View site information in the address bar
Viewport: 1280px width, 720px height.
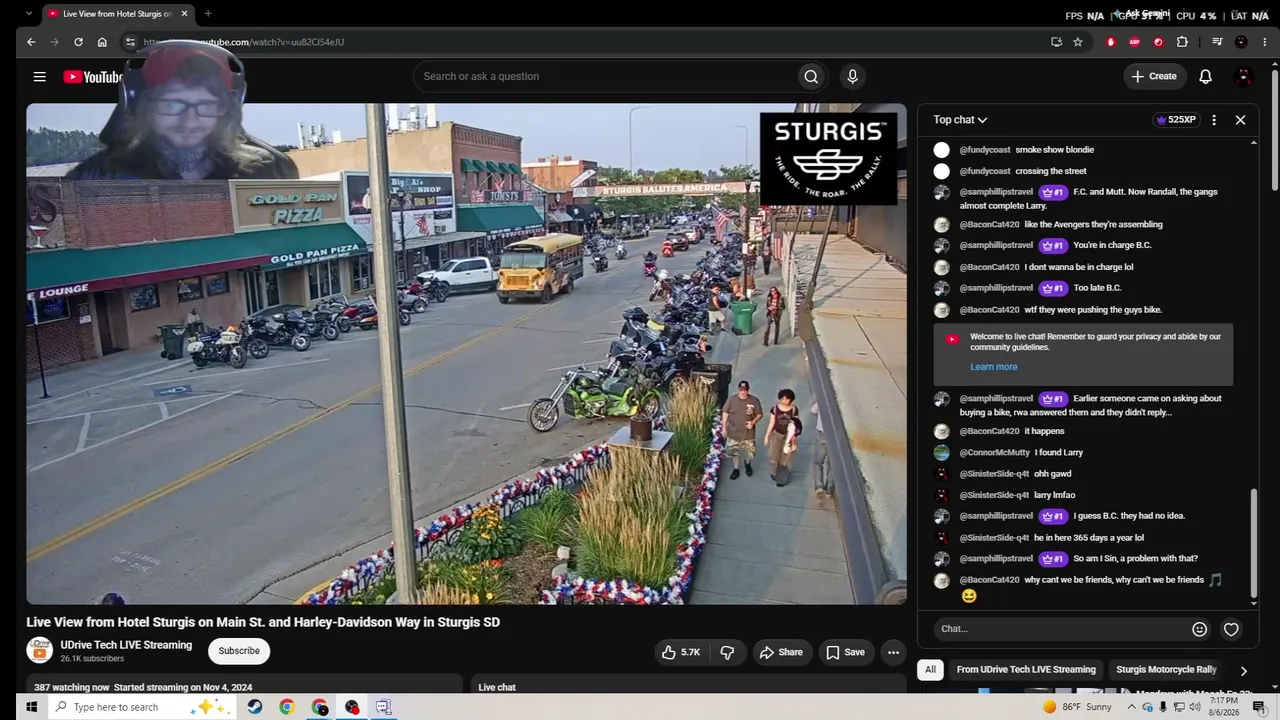[129, 42]
